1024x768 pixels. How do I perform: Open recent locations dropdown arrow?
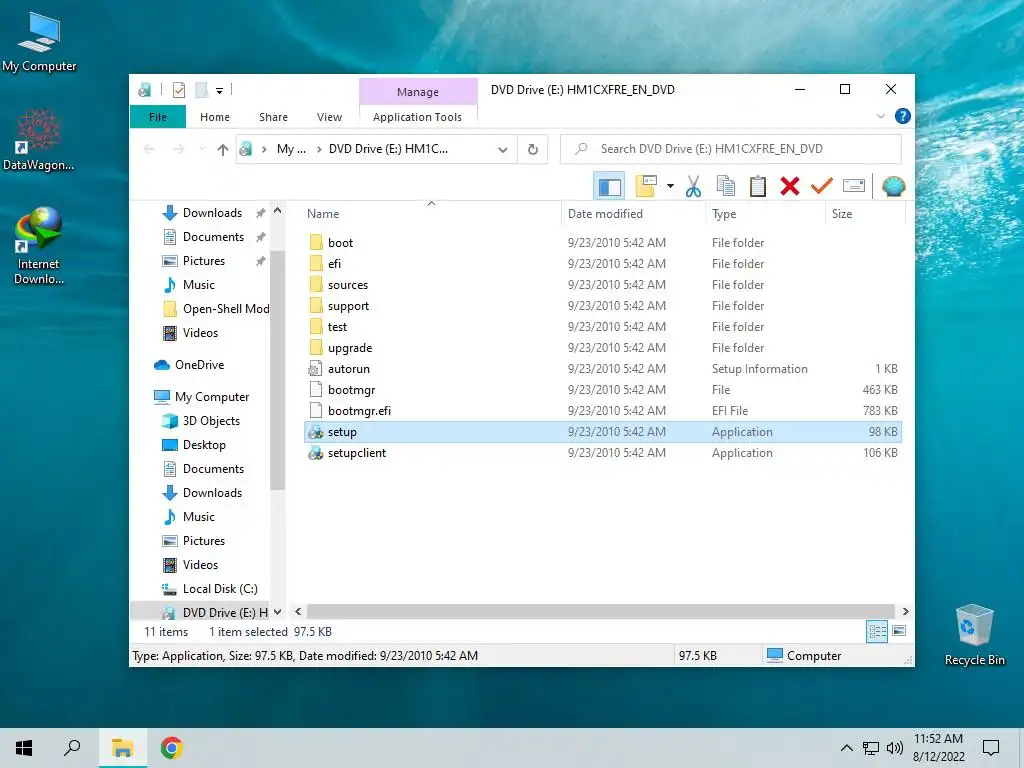[x=202, y=150]
